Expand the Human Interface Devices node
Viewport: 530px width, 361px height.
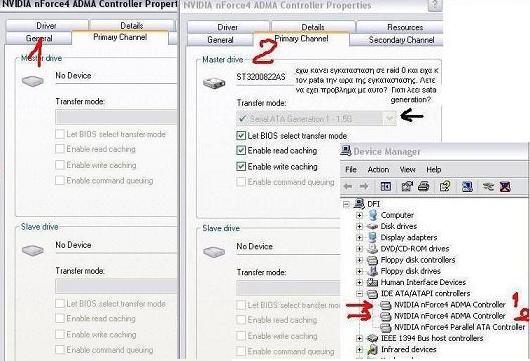point(359,283)
